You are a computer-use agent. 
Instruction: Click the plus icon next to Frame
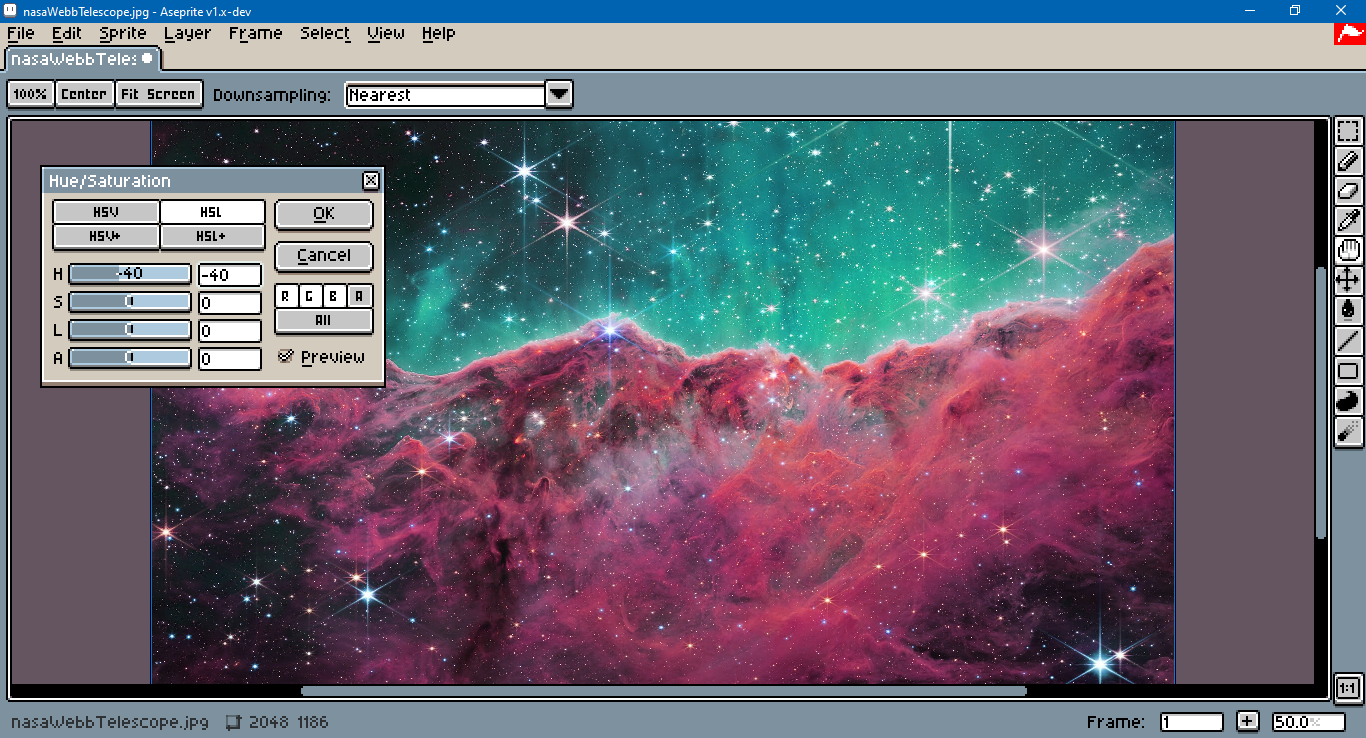pyautogui.click(x=1247, y=721)
